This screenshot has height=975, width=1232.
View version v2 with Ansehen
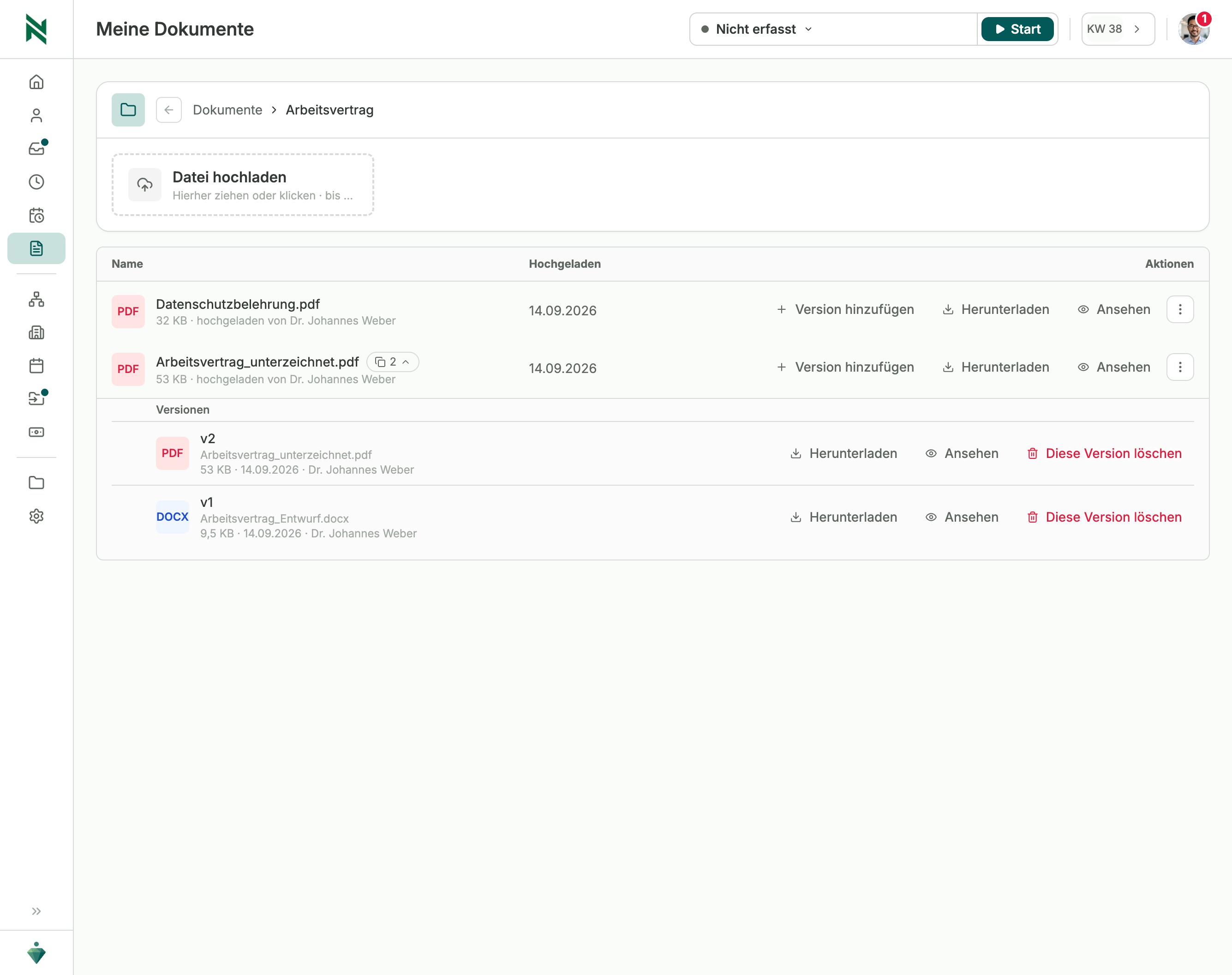pyautogui.click(x=962, y=453)
